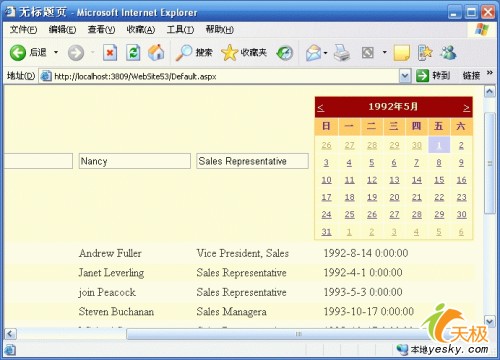Go to previous month in calendar
Image resolution: width=500 pixels, height=360 pixels.
point(321,107)
